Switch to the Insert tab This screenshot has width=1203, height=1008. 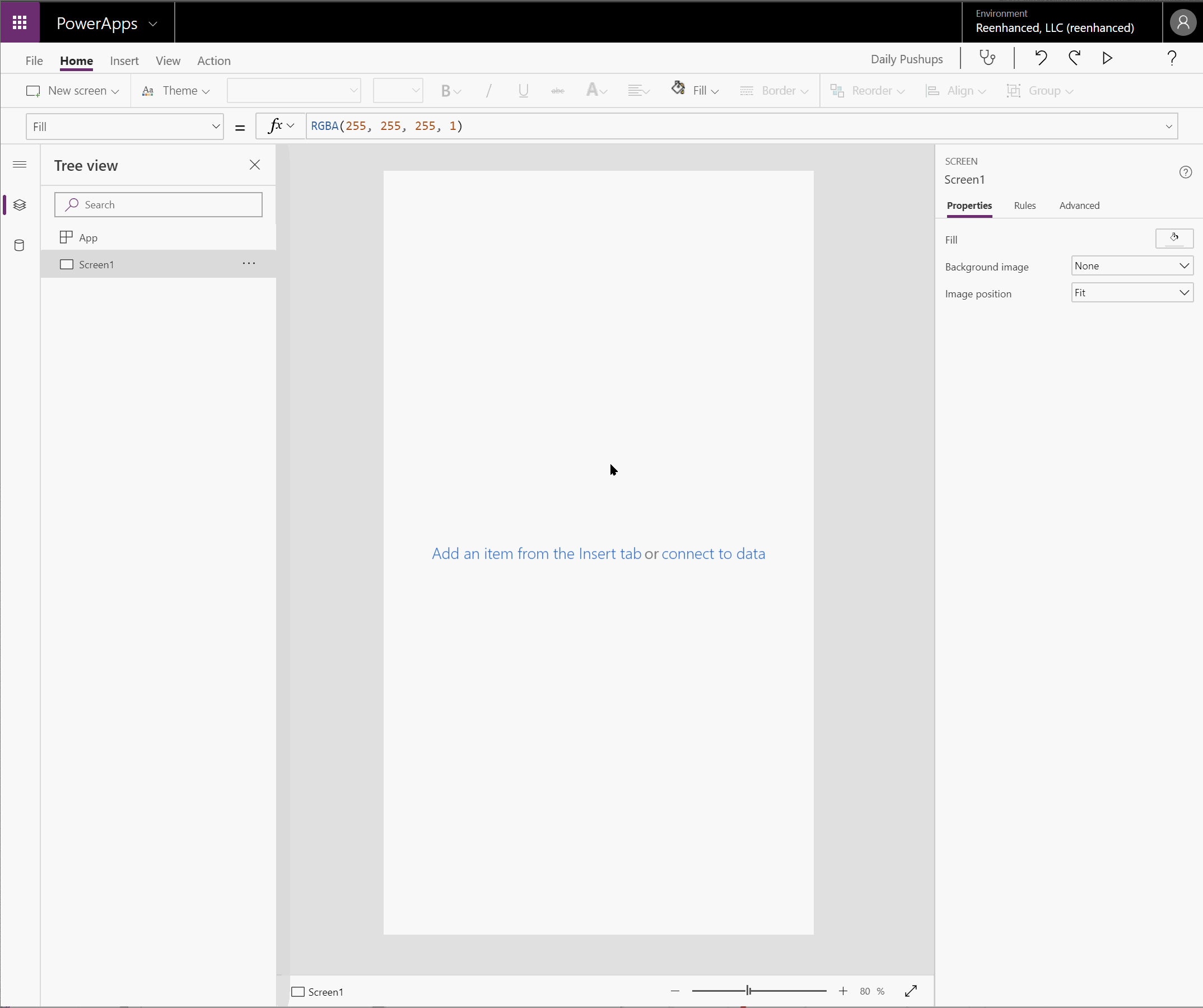tap(124, 60)
